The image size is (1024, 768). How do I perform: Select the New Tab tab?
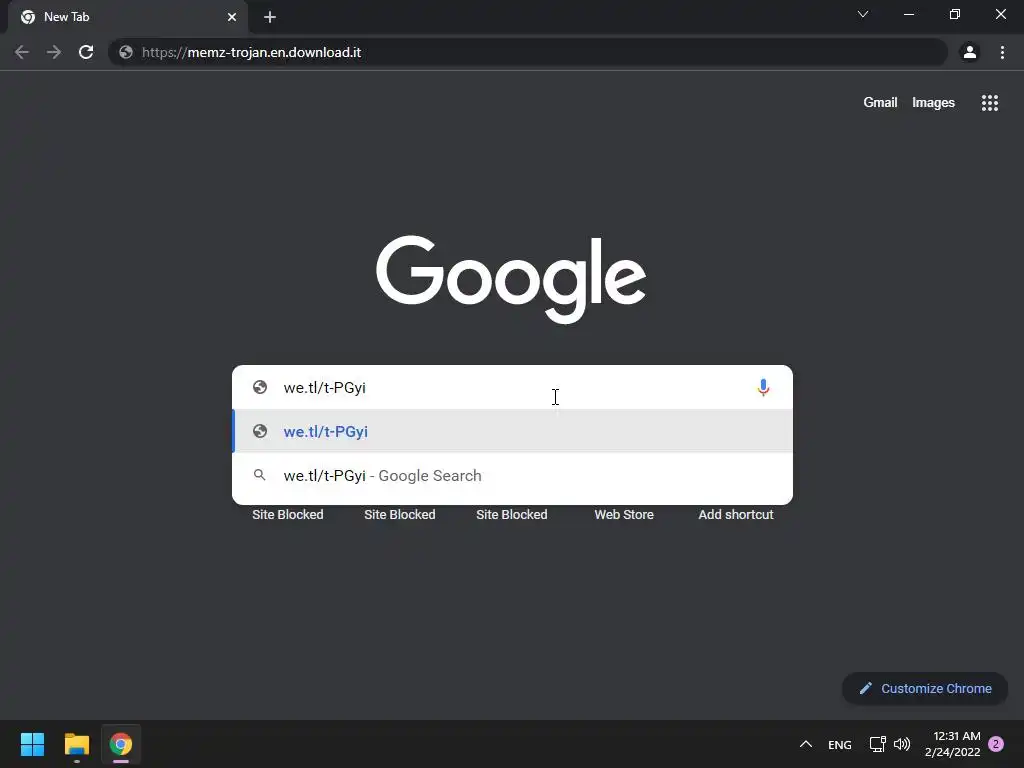tap(127, 17)
